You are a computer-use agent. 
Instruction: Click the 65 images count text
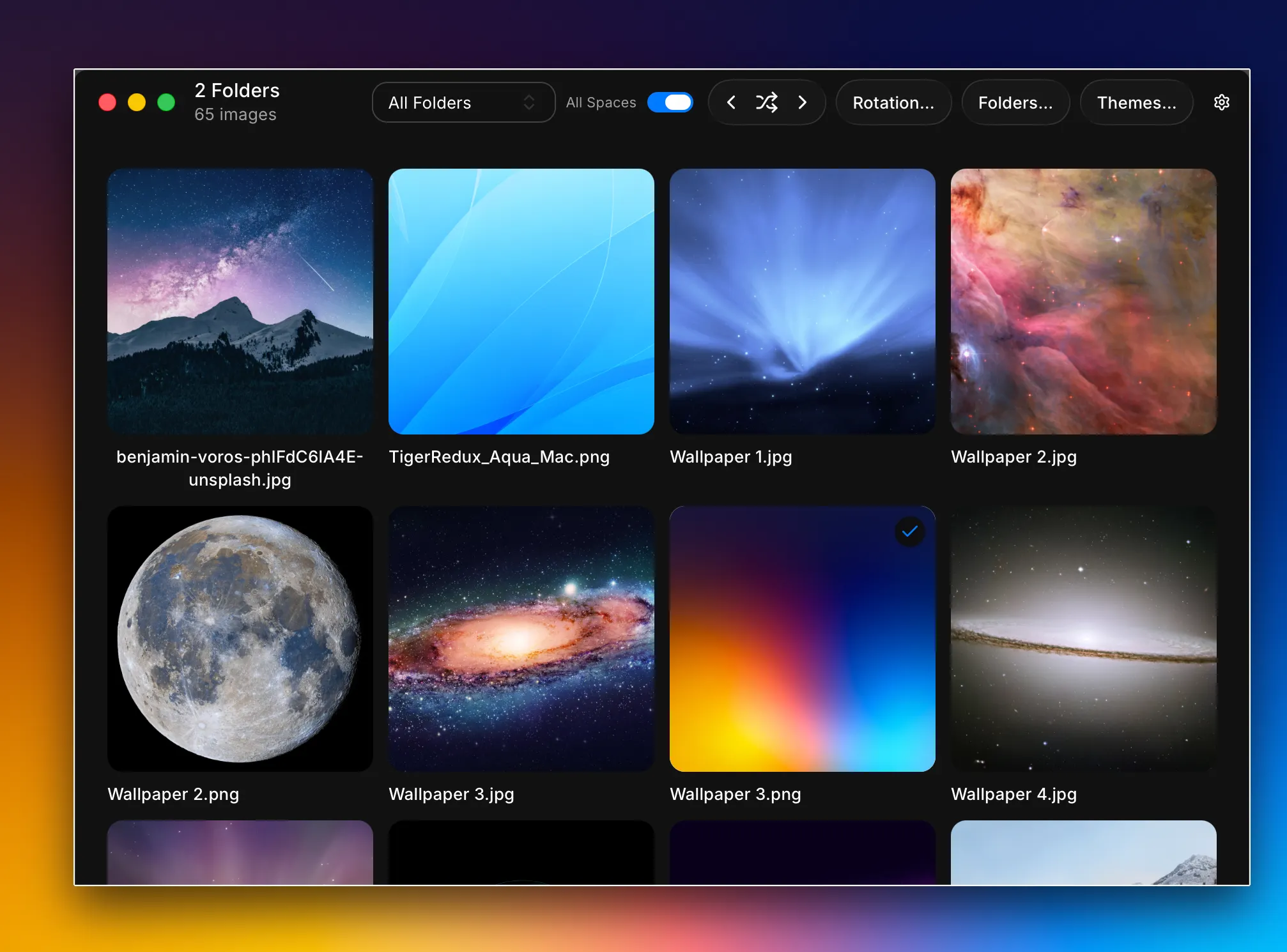click(x=235, y=114)
